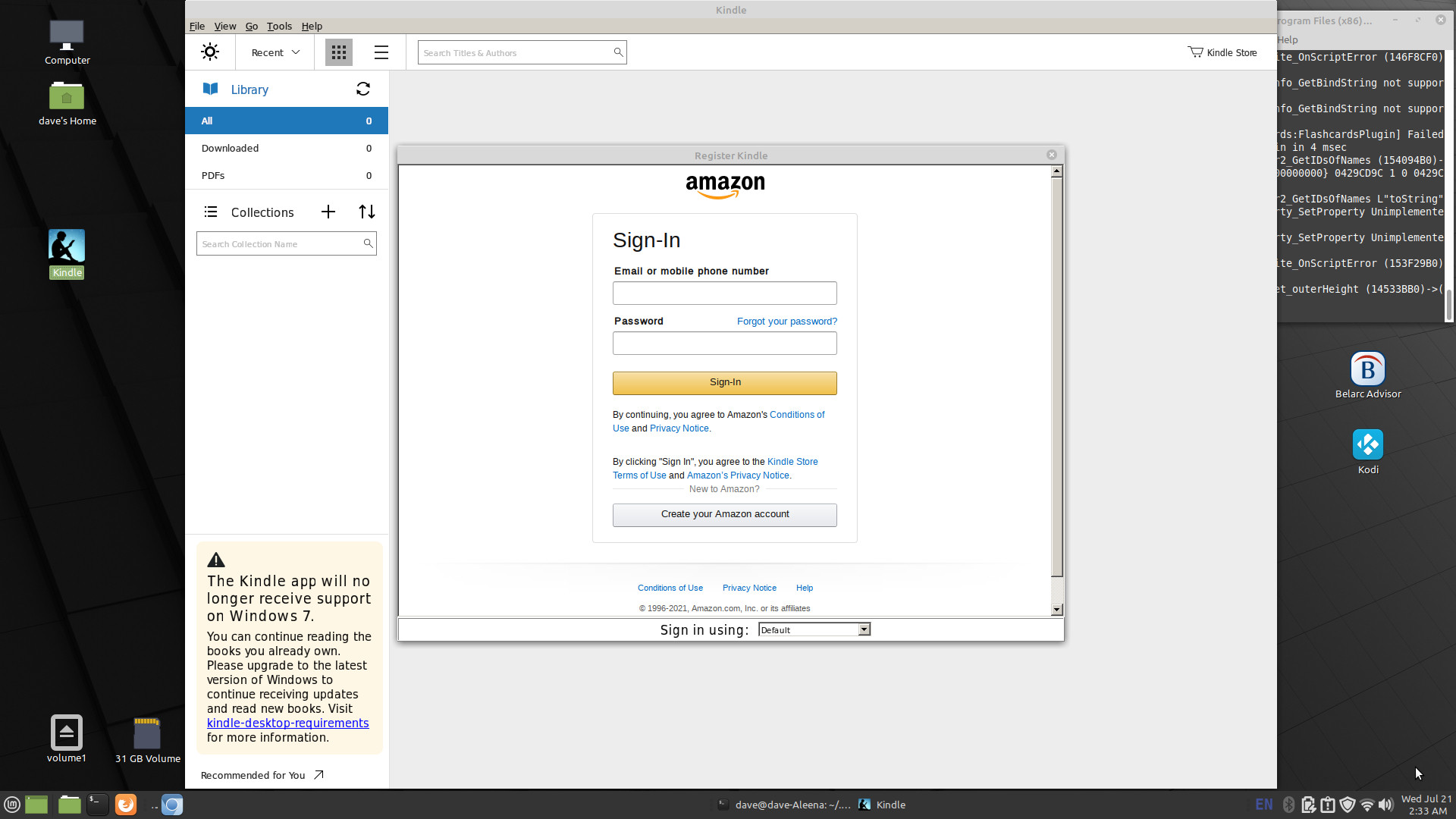Screen dimensions: 1456x819
Task: Click Create your Amazon account
Action: [x=725, y=515]
